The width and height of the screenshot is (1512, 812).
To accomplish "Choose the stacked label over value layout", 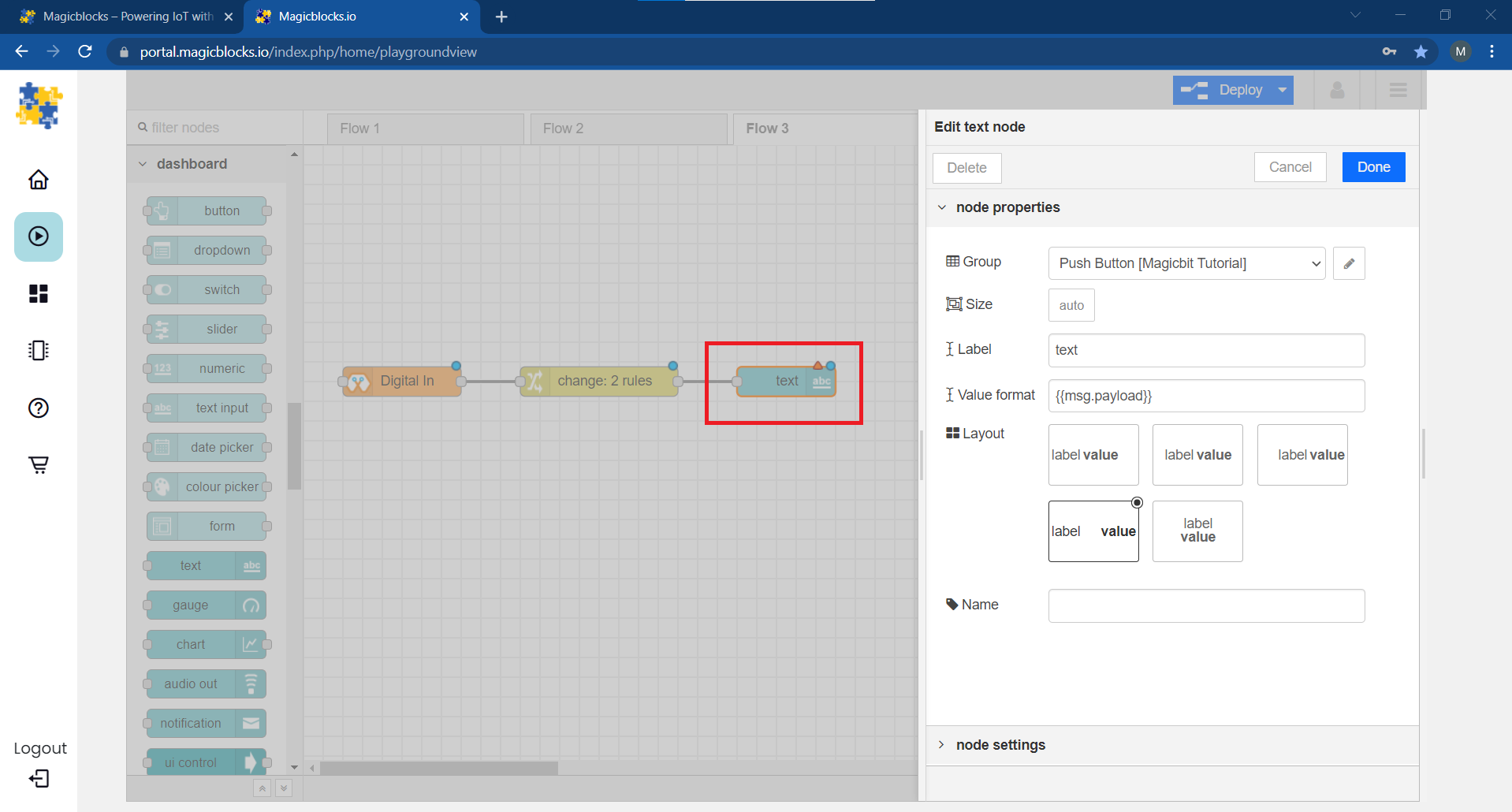I will tap(1197, 531).
